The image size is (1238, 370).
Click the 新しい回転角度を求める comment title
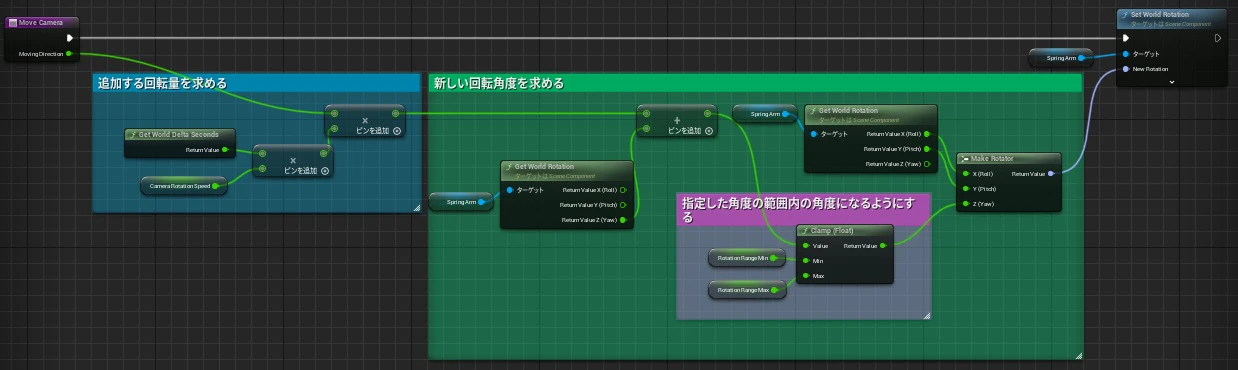click(498, 84)
